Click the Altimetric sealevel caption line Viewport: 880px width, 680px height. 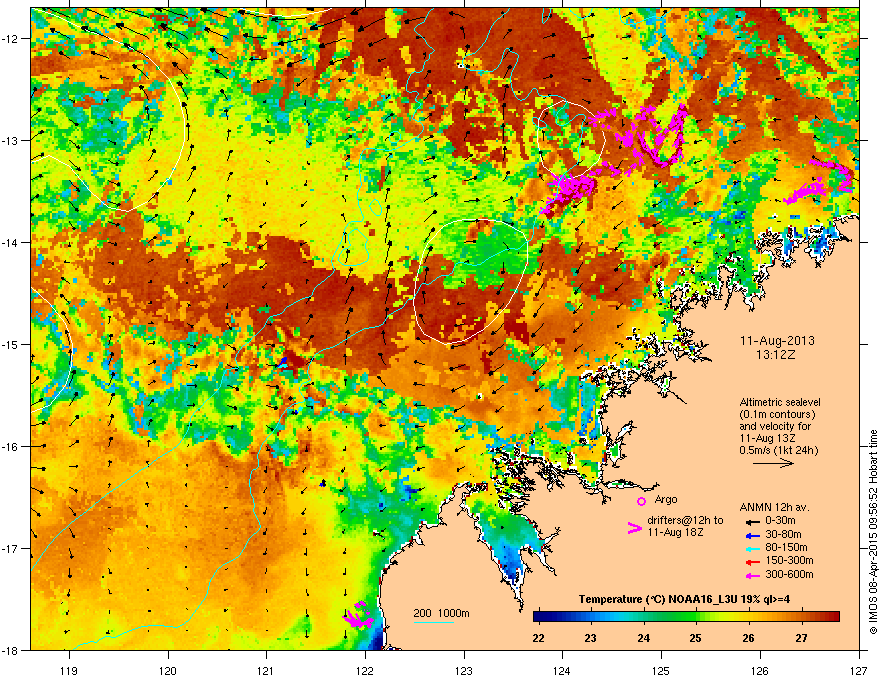pos(780,402)
